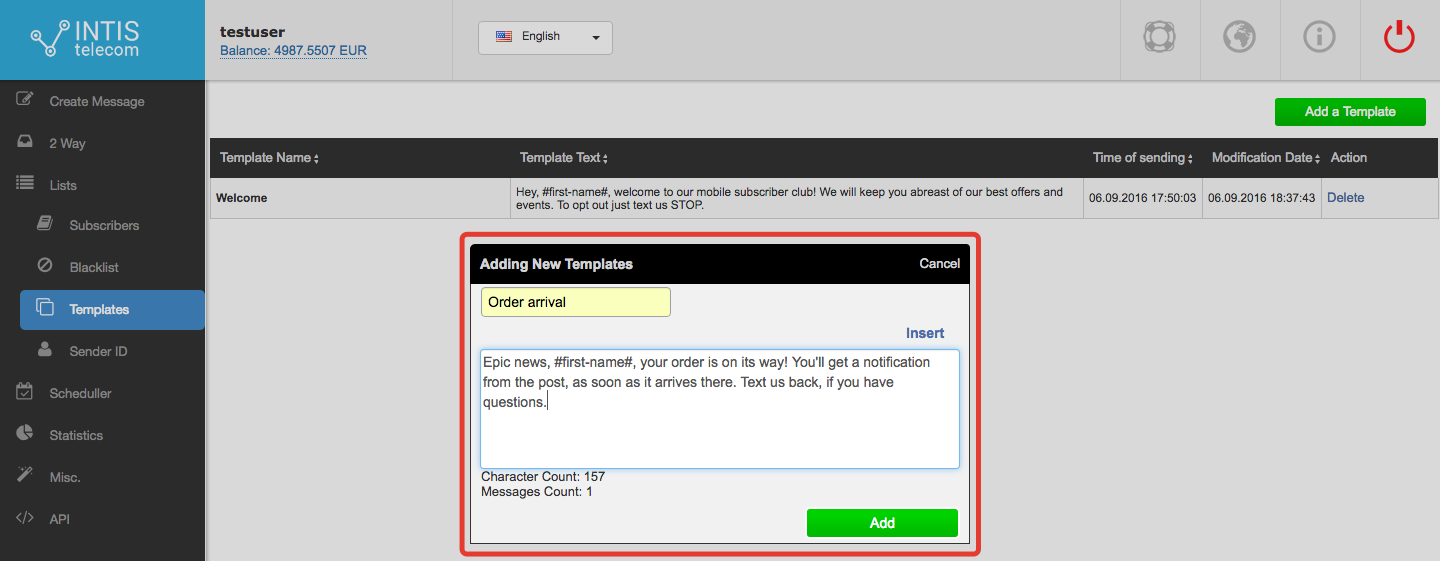Click into the template text area
The height and width of the screenshot is (561, 1440).
pyautogui.click(x=720, y=409)
